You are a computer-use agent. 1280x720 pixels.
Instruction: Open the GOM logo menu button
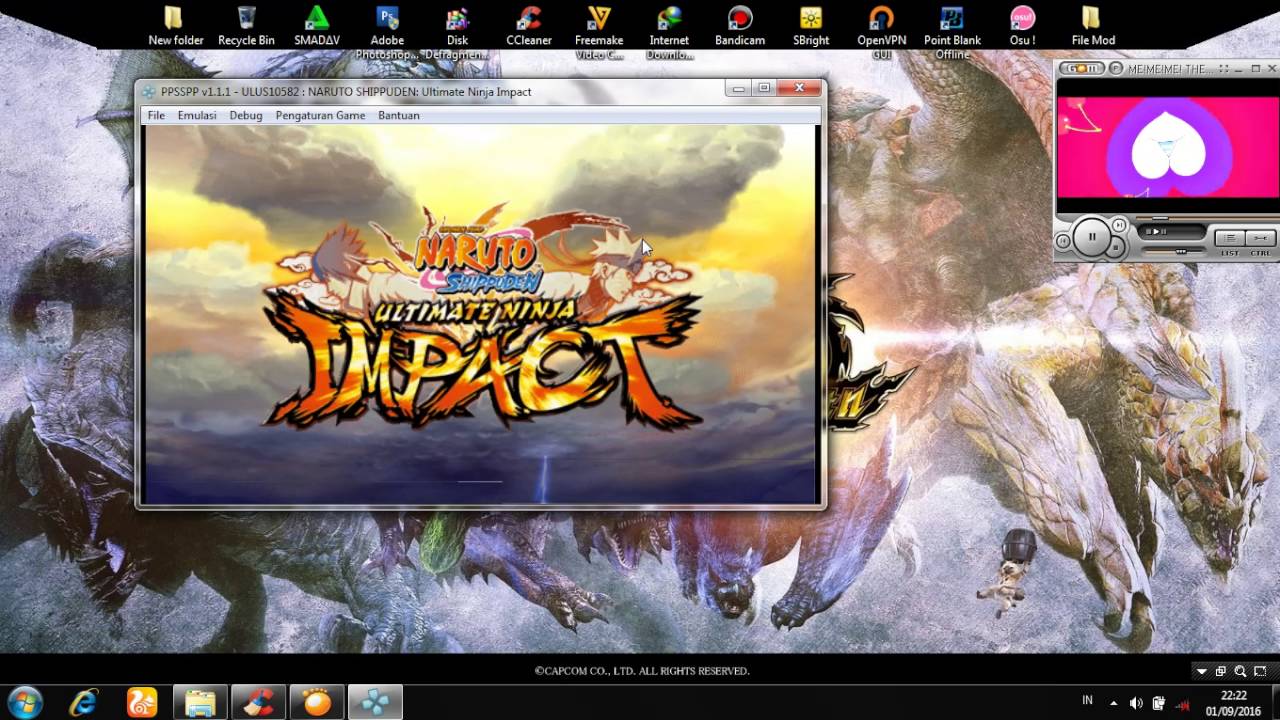click(x=1082, y=68)
